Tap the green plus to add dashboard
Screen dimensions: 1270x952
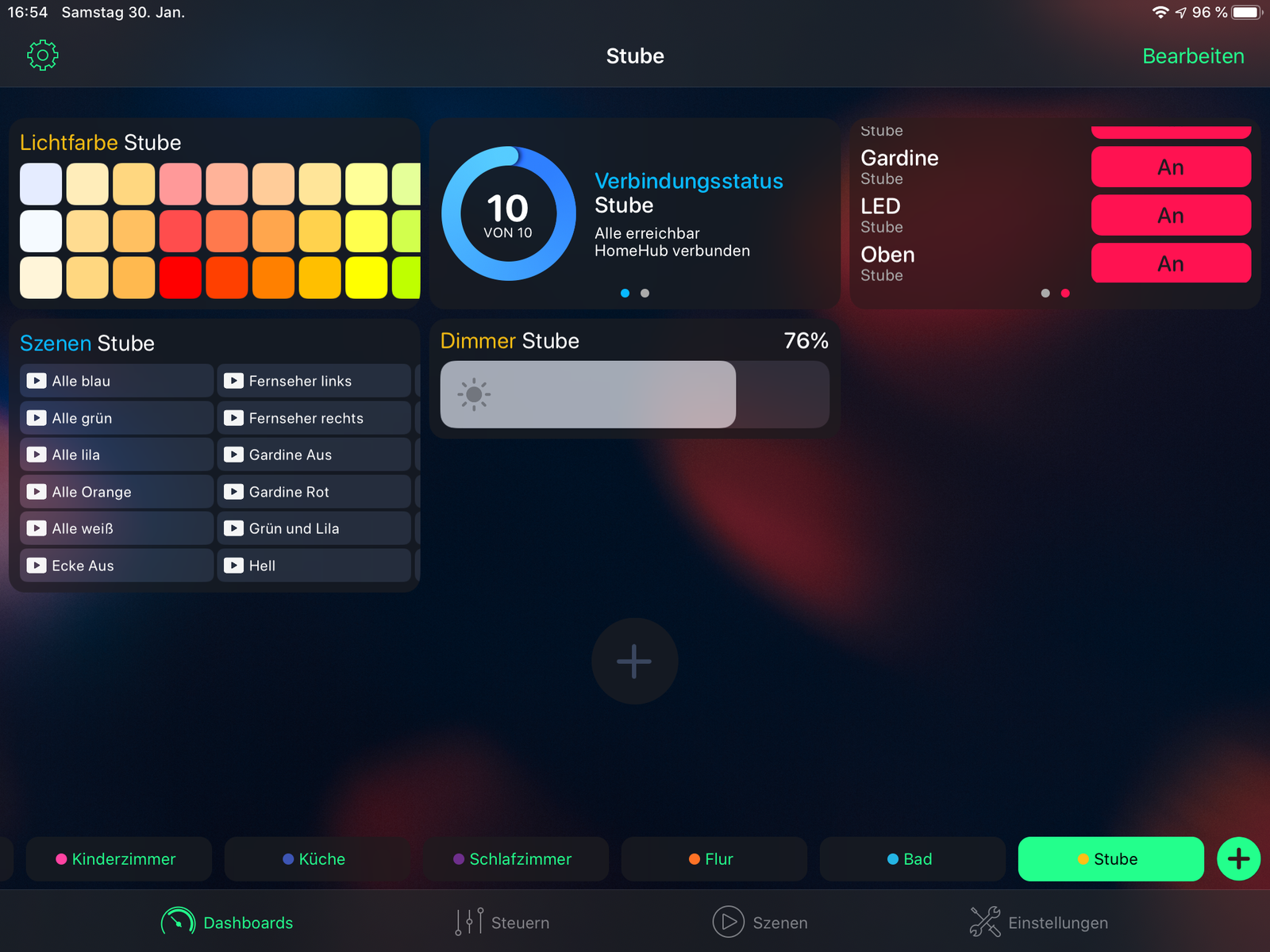click(x=1238, y=858)
